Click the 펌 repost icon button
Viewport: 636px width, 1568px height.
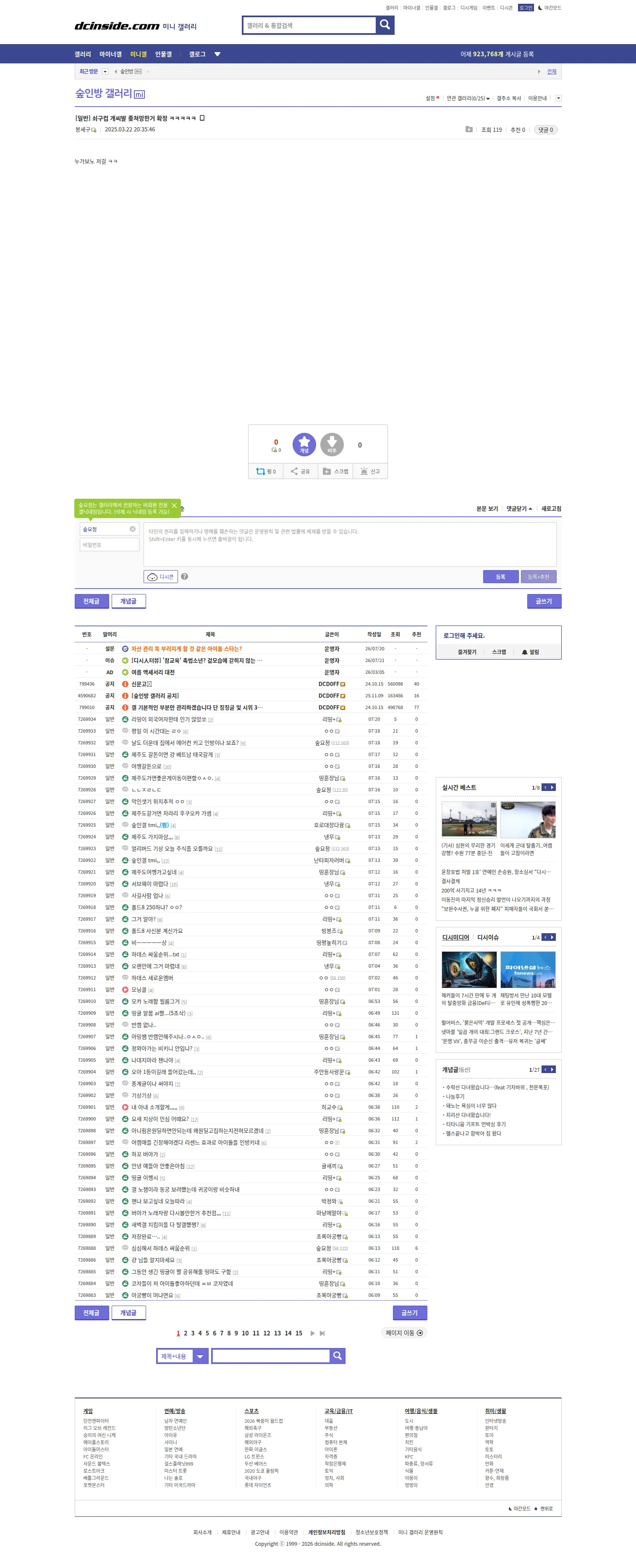pyautogui.click(x=266, y=471)
